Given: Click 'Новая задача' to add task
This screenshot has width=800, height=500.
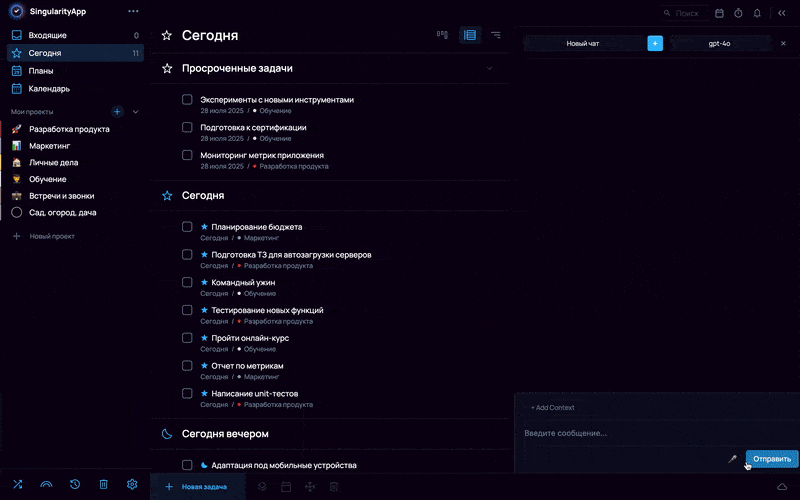Looking at the screenshot, I should [x=196, y=487].
